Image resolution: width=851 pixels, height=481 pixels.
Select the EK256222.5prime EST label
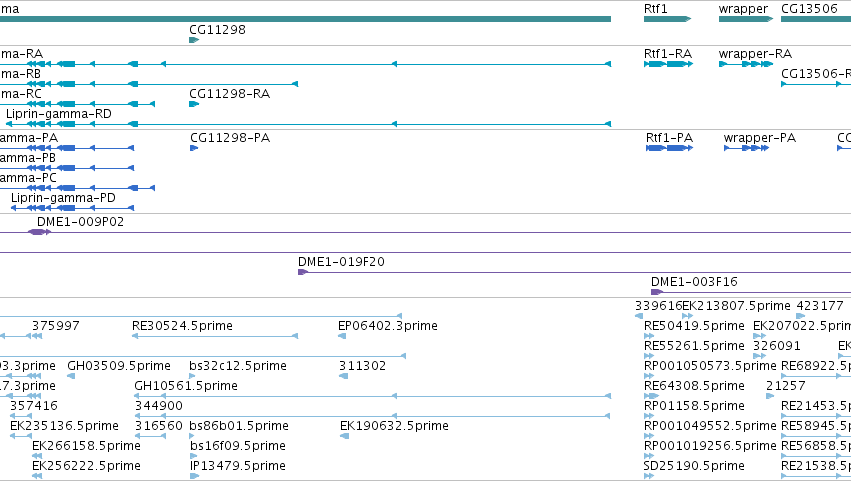(86, 466)
